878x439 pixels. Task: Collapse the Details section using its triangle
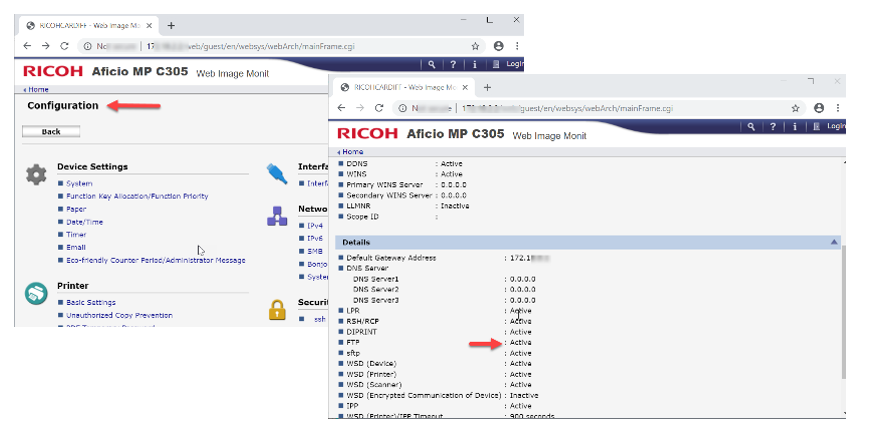point(834,242)
